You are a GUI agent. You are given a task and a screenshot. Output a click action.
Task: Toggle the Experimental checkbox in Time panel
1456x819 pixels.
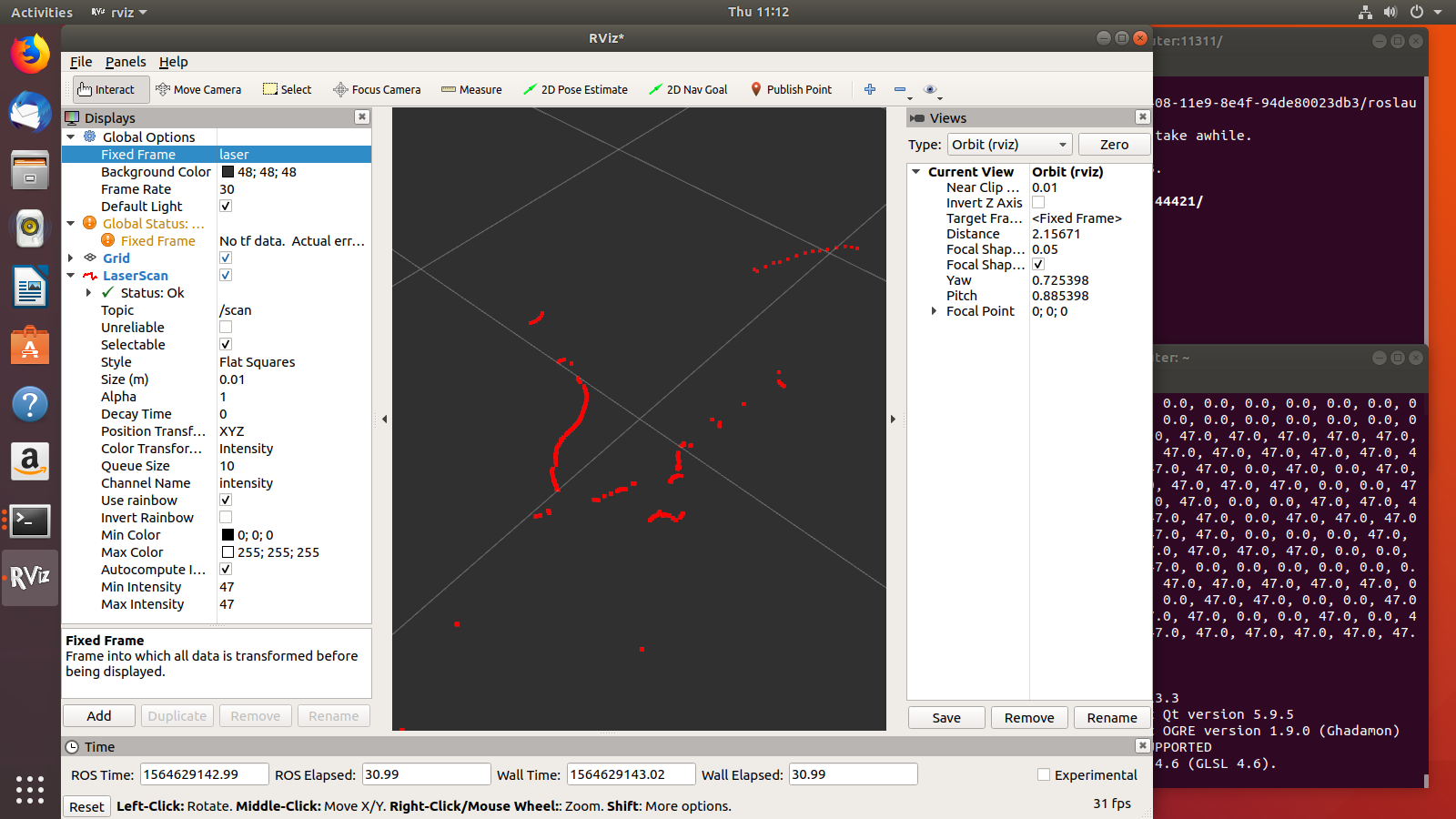pos(1043,774)
